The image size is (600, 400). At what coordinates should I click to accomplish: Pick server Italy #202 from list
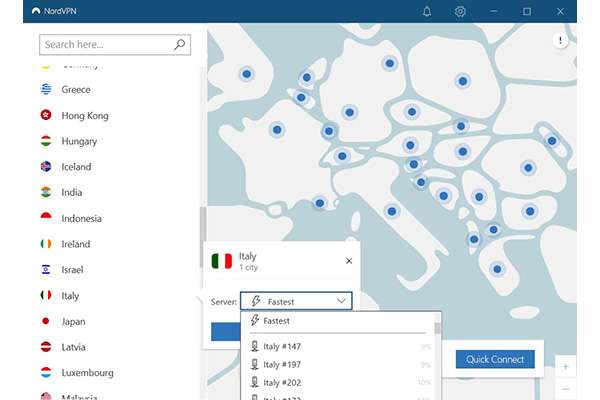282,382
